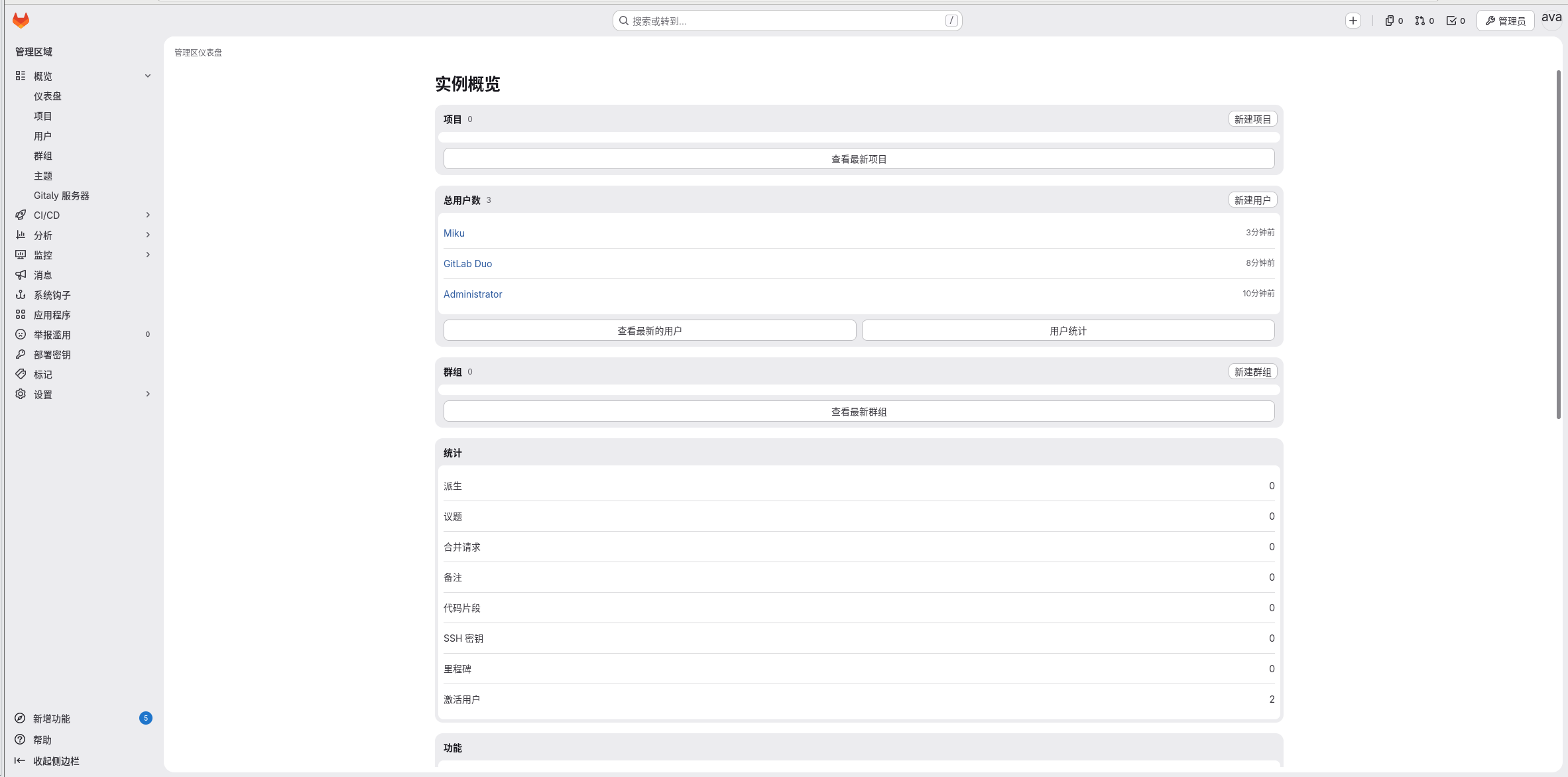Open Deploy Keys with key icon
The height and width of the screenshot is (777, 1568).
tap(52, 355)
